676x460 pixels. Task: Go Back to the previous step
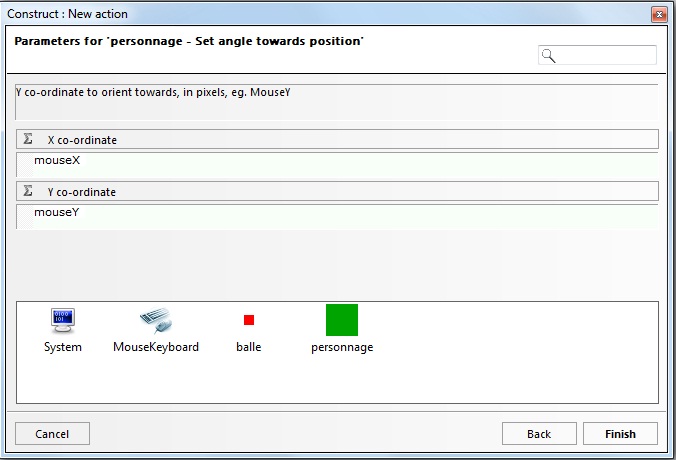[539, 434]
